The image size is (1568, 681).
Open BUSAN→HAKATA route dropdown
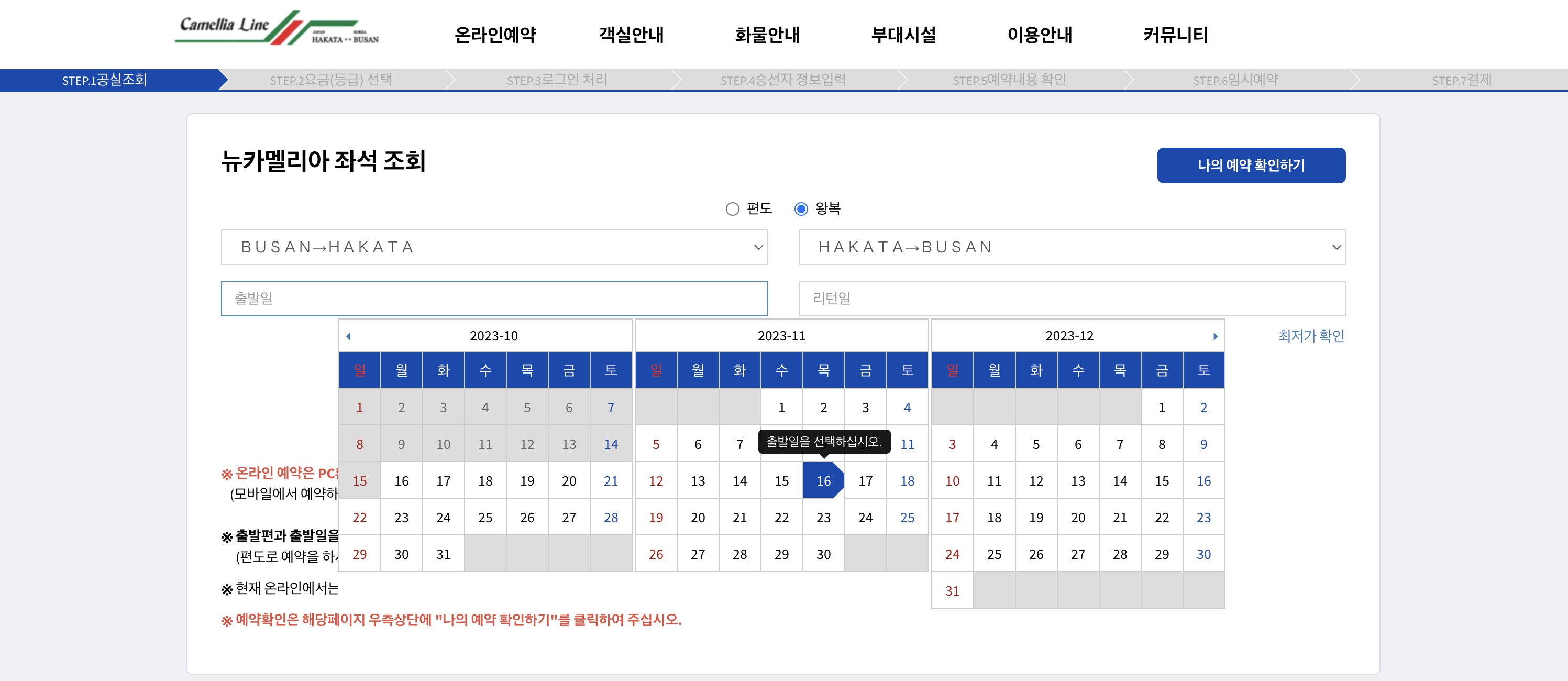tap(494, 247)
